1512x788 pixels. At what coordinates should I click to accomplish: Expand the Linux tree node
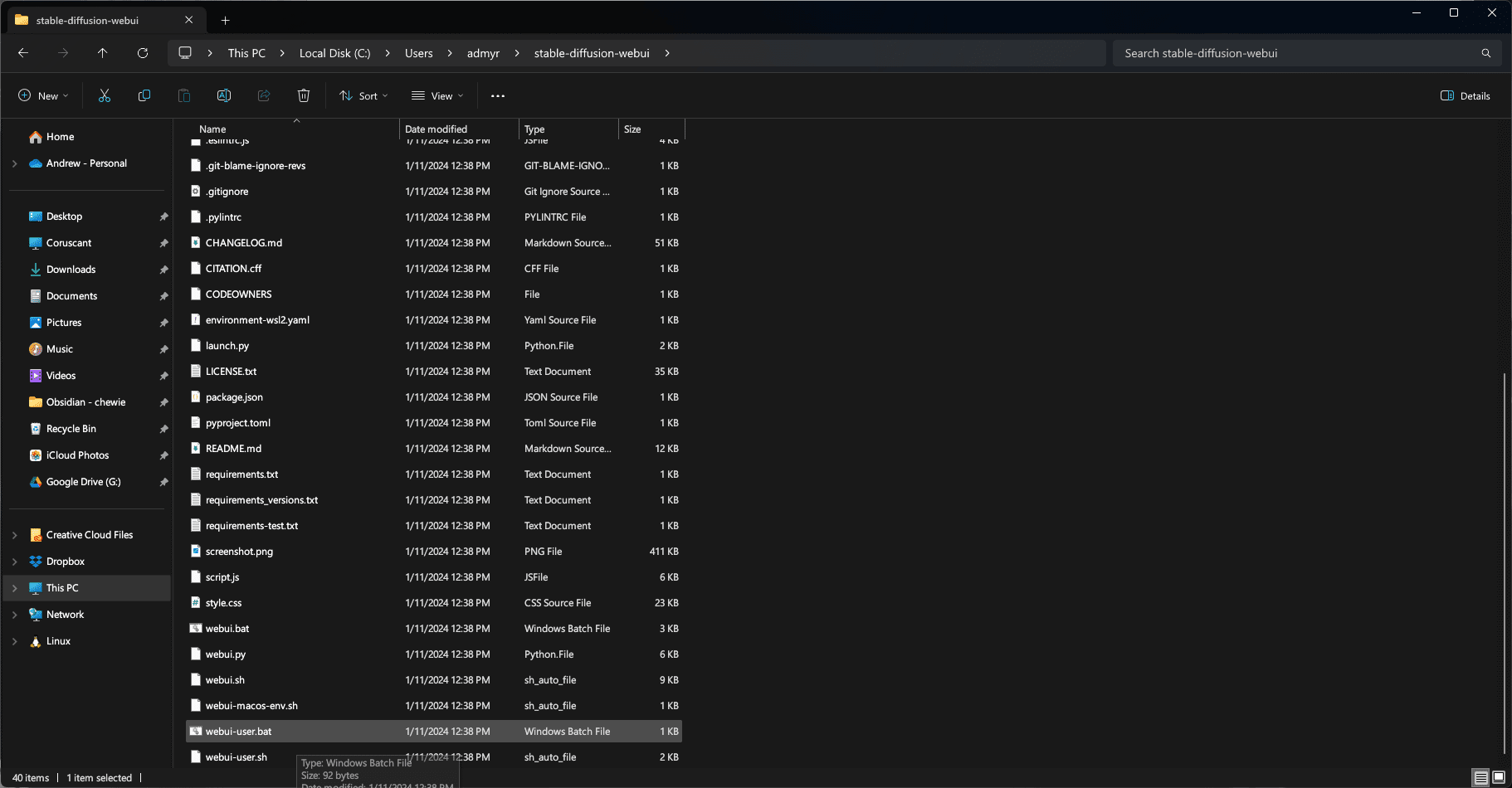pyautogui.click(x=15, y=641)
